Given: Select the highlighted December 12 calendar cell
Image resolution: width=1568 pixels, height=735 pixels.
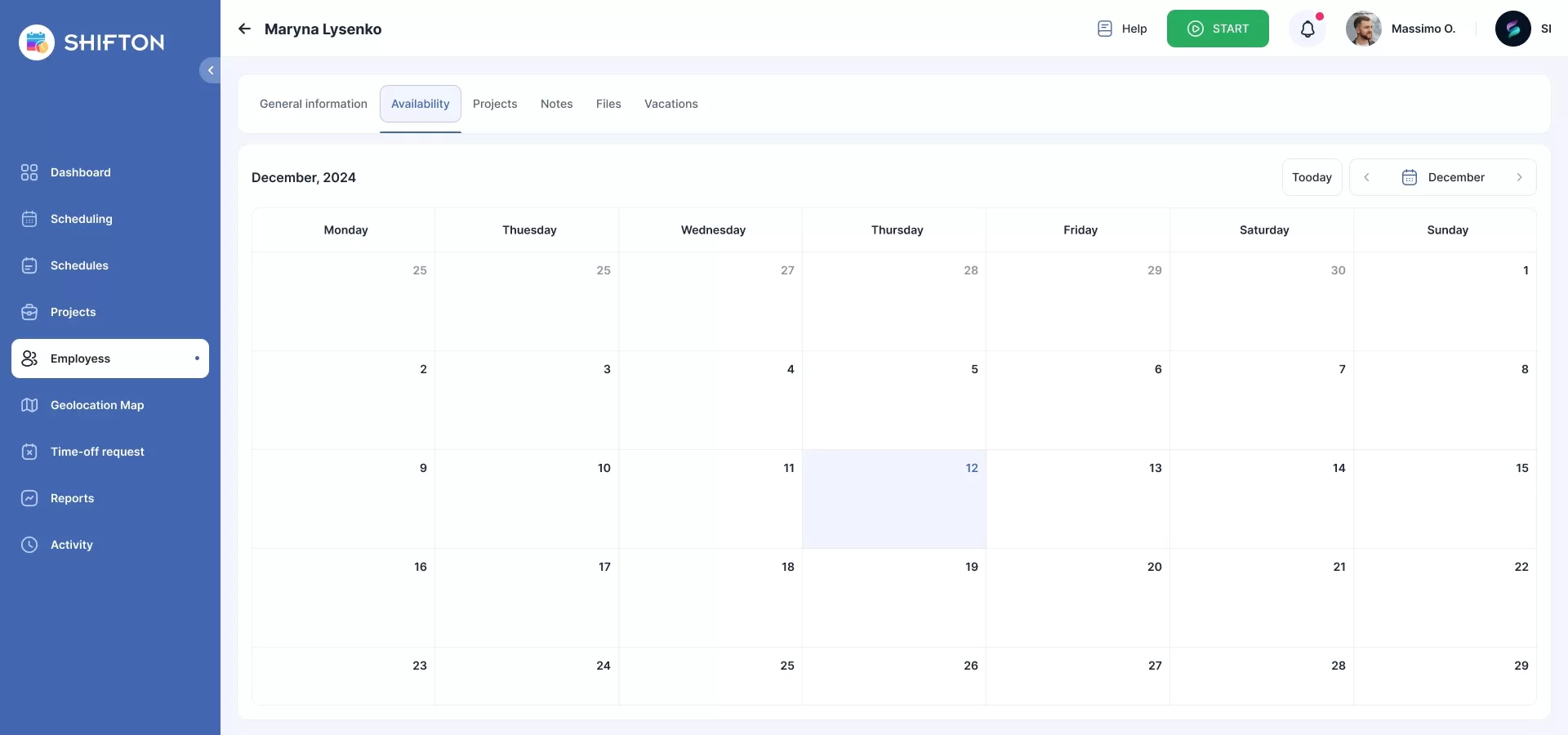Looking at the screenshot, I should coord(893,499).
